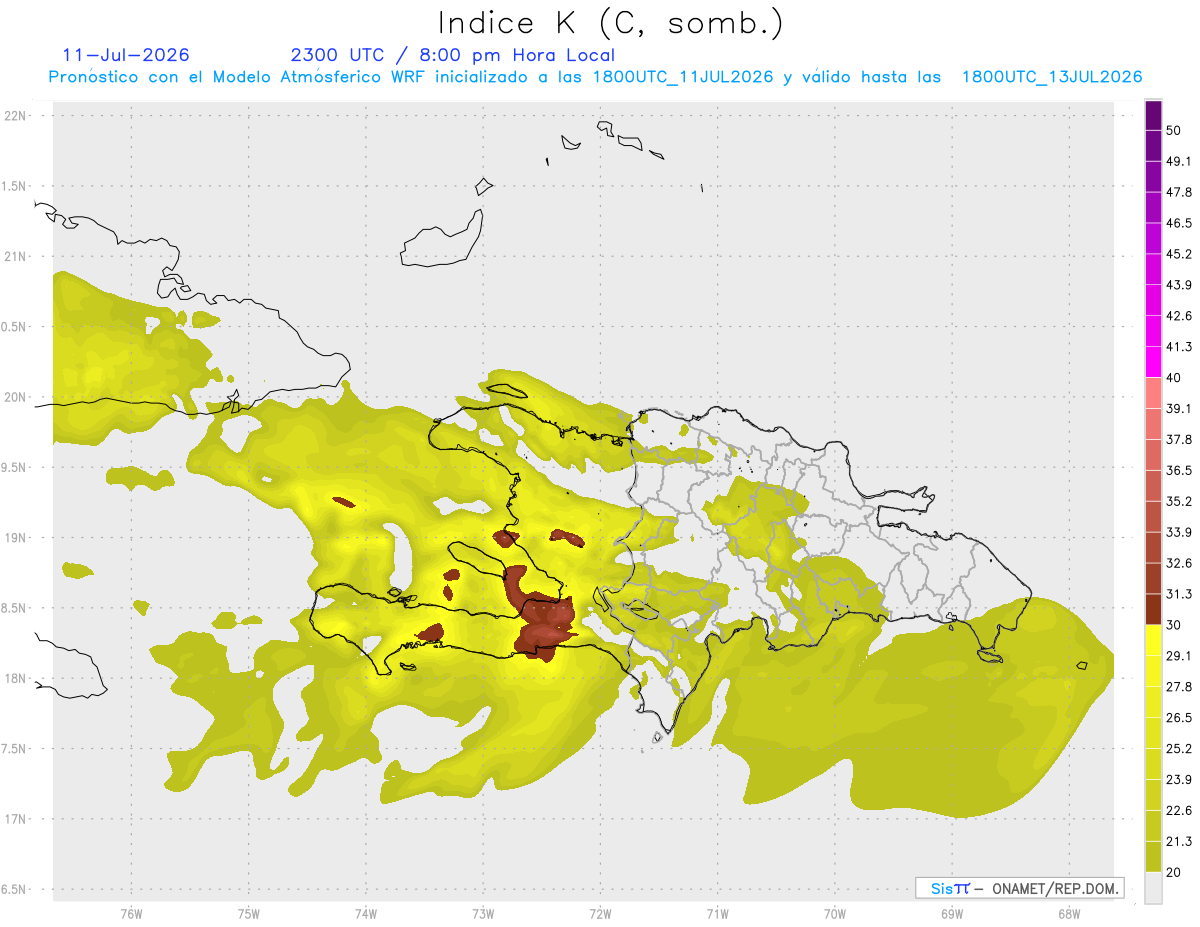The image size is (1200, 927).
Task: Click the '42.6' value on the color scale
Action: click(1179, 316)
